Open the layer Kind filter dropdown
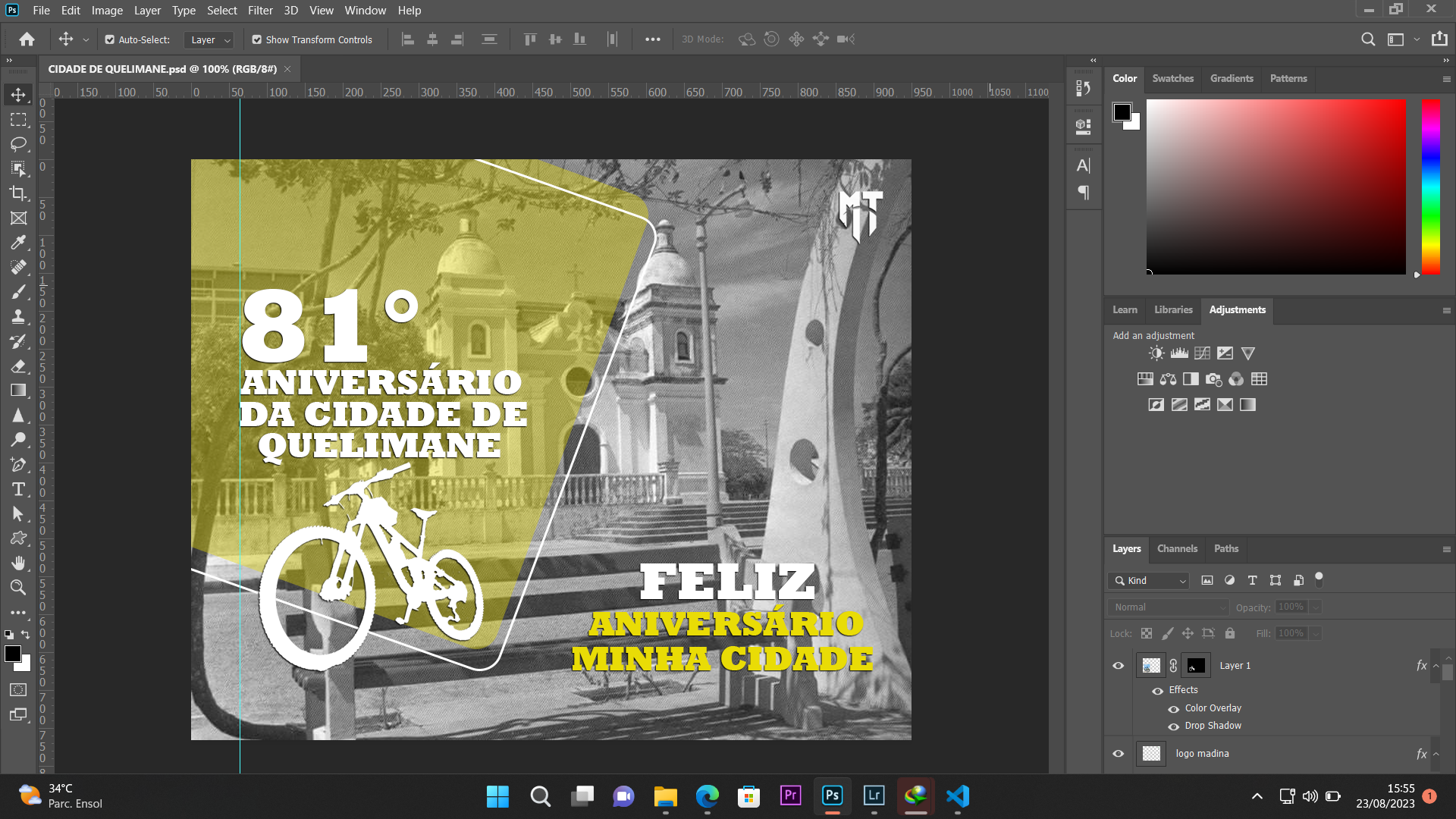The width and height of the screenshot is (1456, 819). (x=1148, y=581)
